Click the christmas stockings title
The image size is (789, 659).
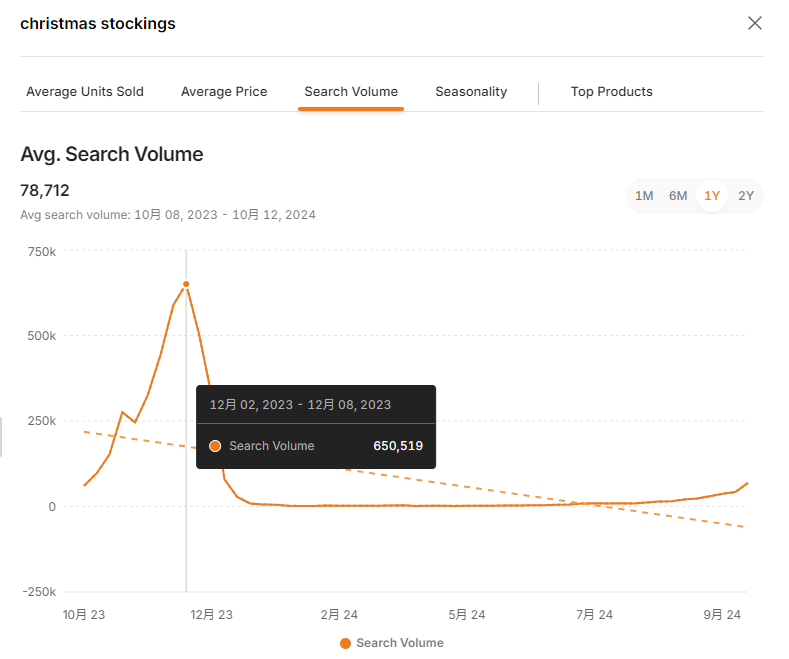[x=98, y=24]
